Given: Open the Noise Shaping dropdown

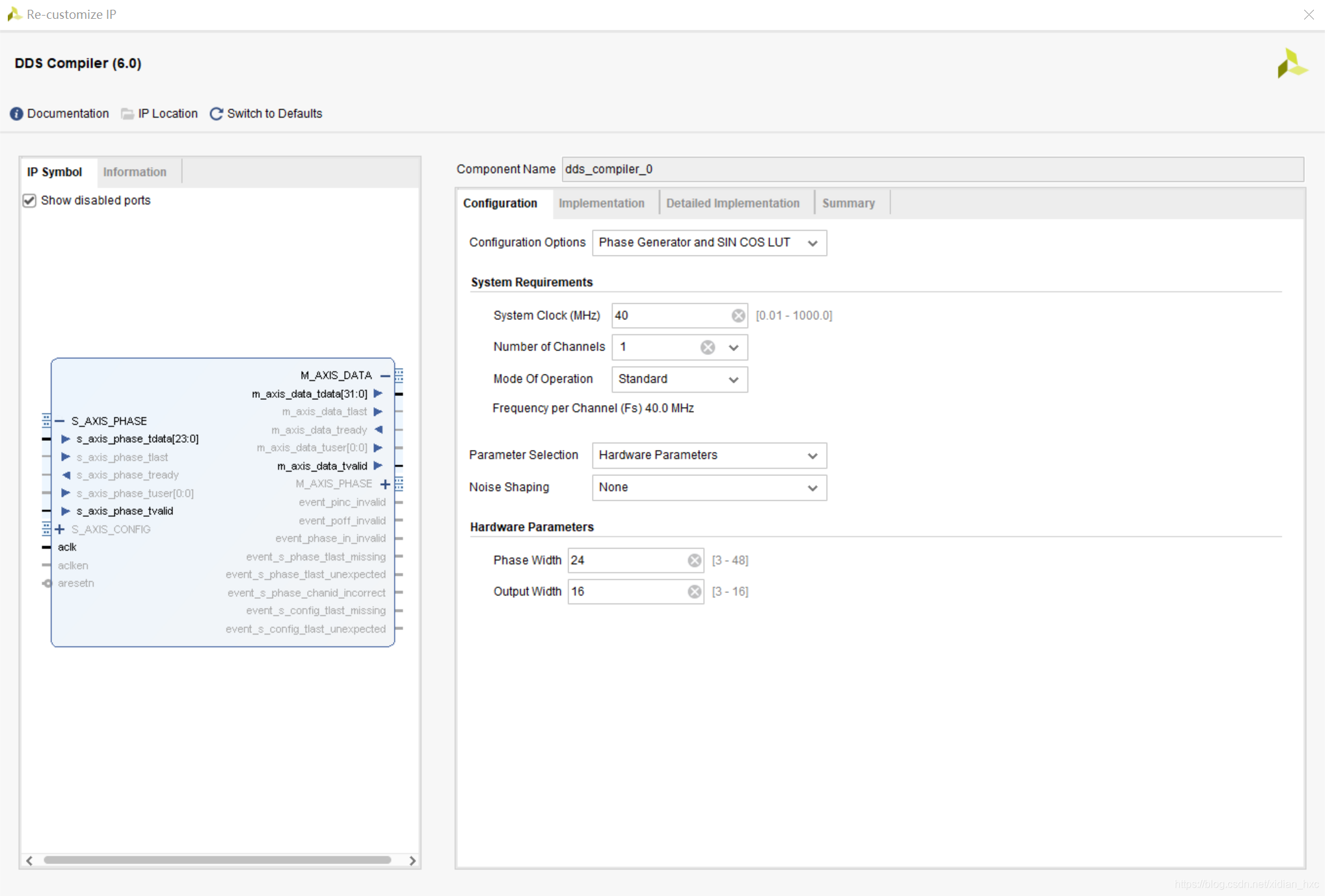Looking at the screenshot, I should coord(709,488).
